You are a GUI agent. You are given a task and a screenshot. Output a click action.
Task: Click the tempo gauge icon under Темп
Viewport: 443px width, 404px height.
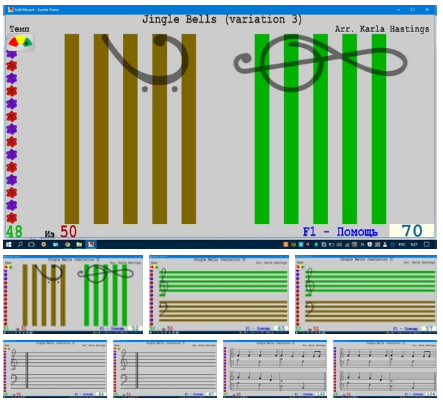tap(20, 42)
